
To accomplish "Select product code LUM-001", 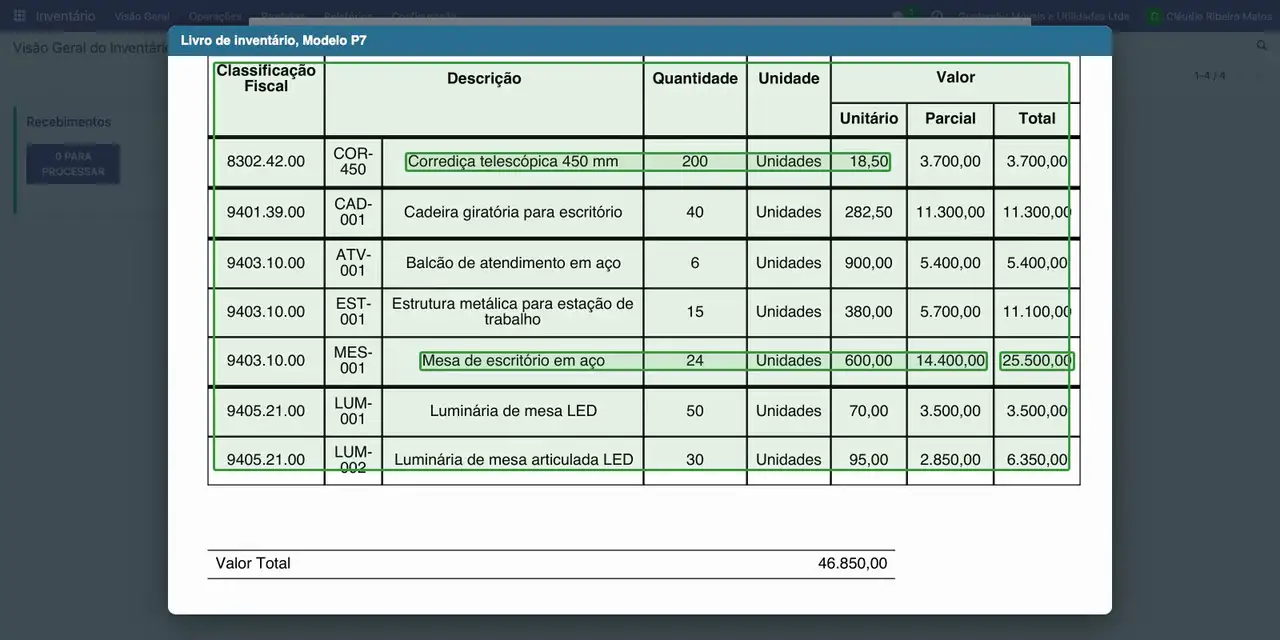I will [x=353, y=411].
